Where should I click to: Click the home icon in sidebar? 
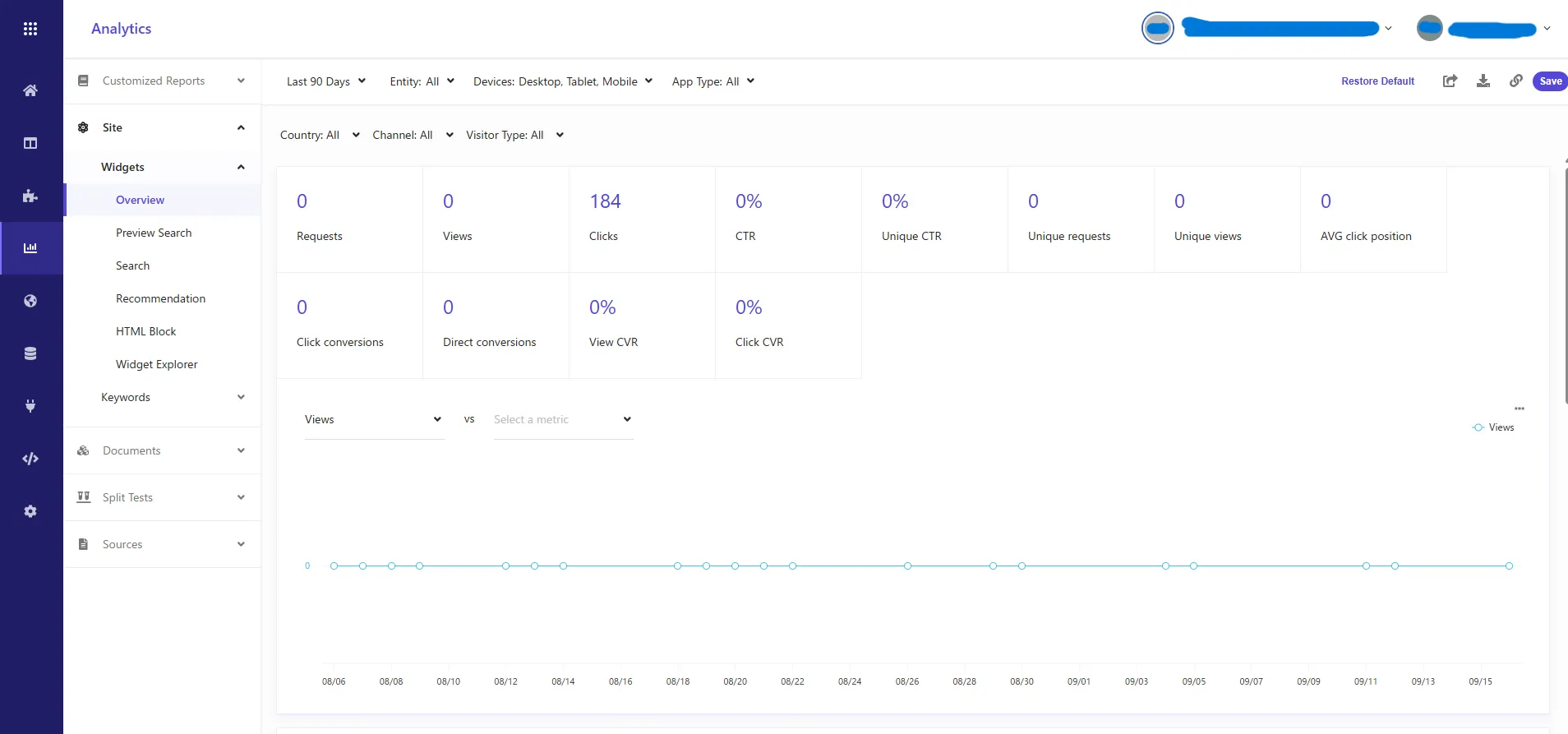[x=30, y=90]
